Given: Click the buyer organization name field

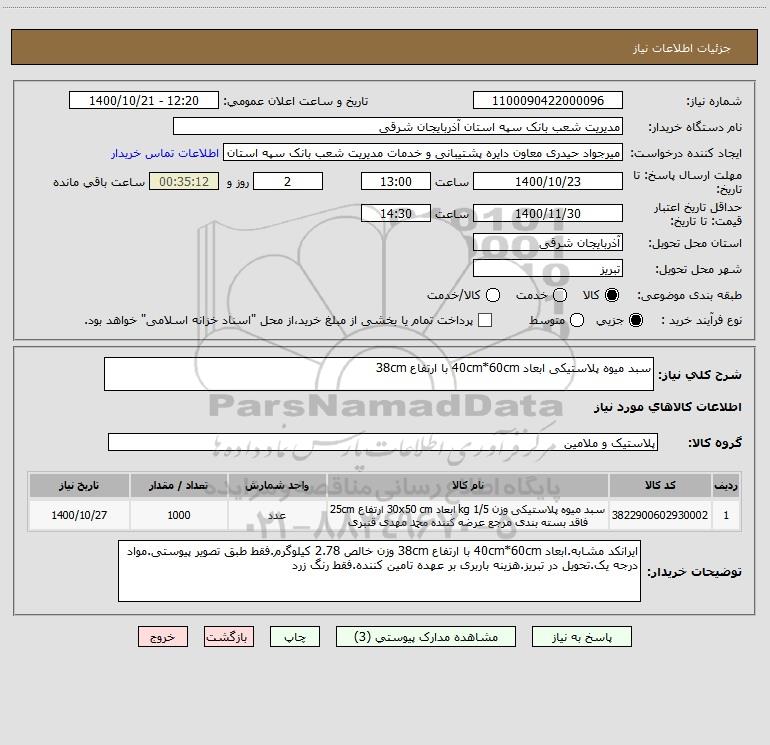Looking at the screenshot, I should (398, 127).
